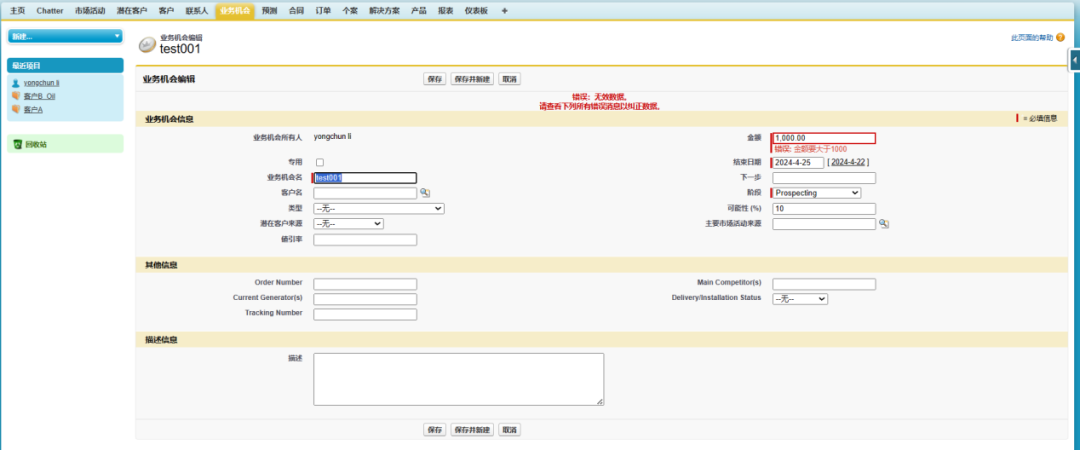Click the user icon beside yongchun li
This screenshot has height=450, width=1080.
coord(16,83)
